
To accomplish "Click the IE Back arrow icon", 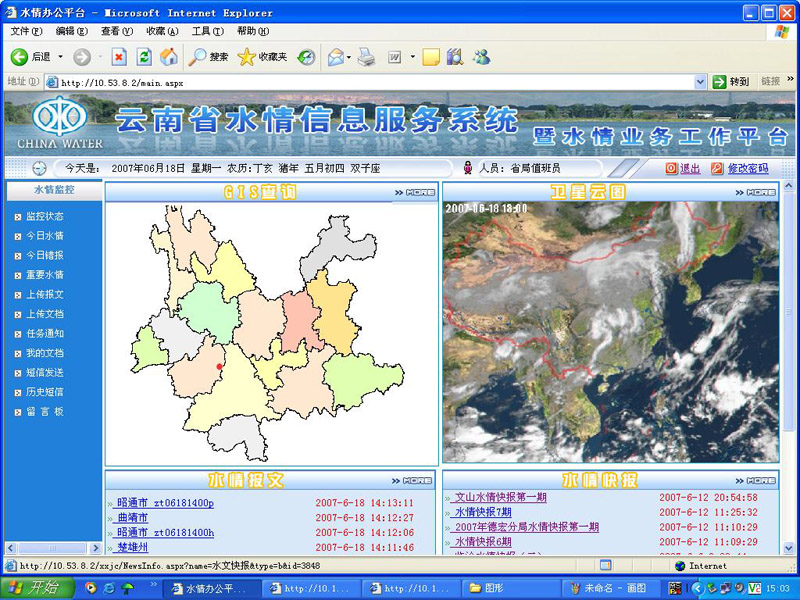I will tap(19, 57).
